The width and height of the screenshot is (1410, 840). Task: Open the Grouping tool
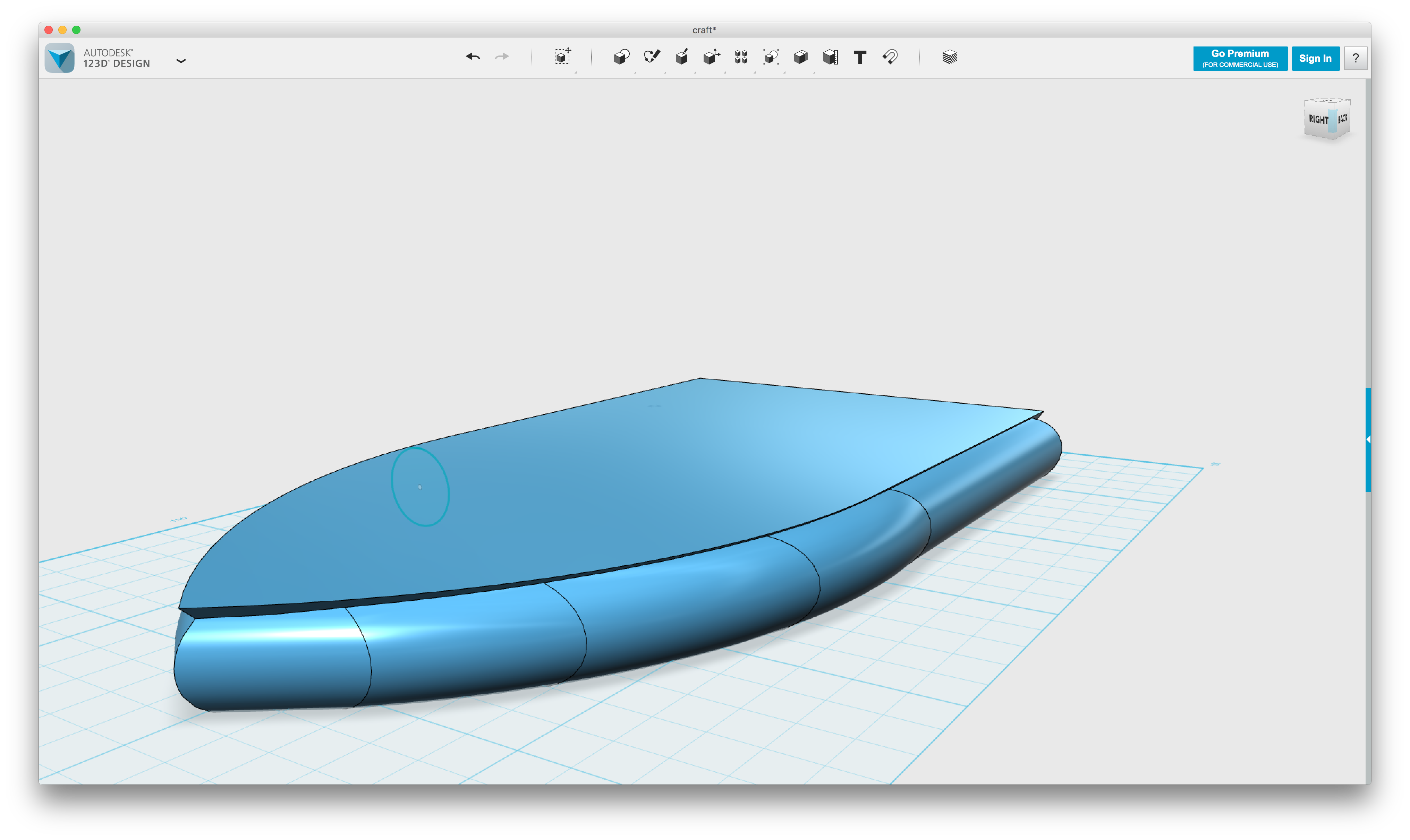[771, 57]
